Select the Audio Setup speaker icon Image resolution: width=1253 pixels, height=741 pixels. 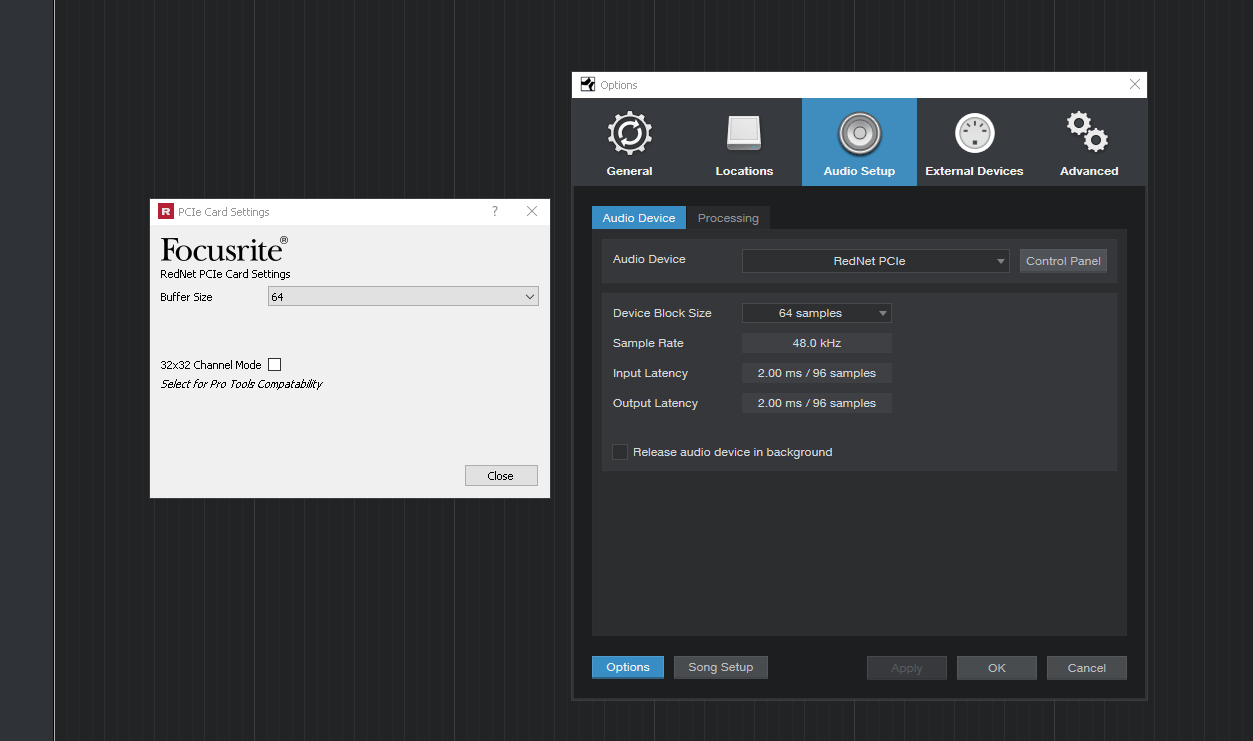click(x=859, y=134)
